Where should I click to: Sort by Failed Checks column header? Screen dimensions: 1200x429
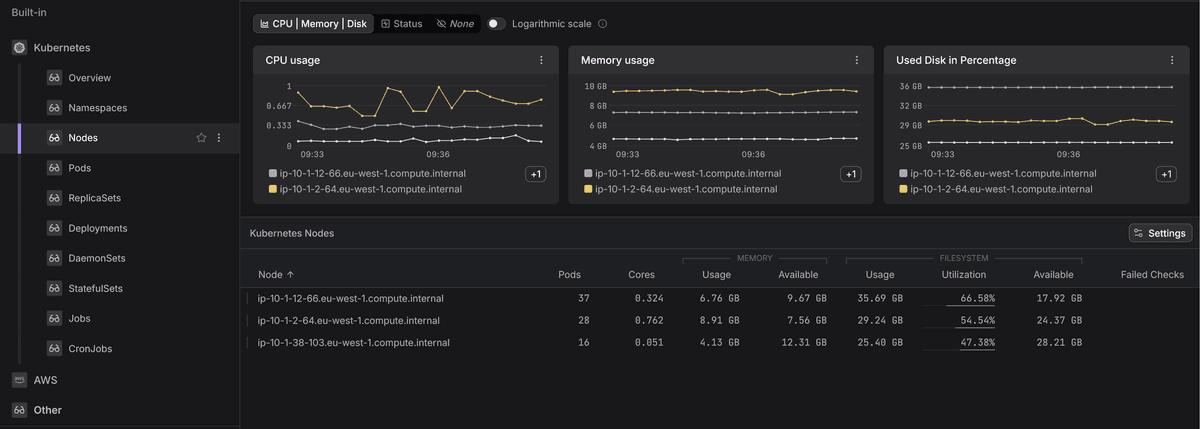coord(1152,274)
